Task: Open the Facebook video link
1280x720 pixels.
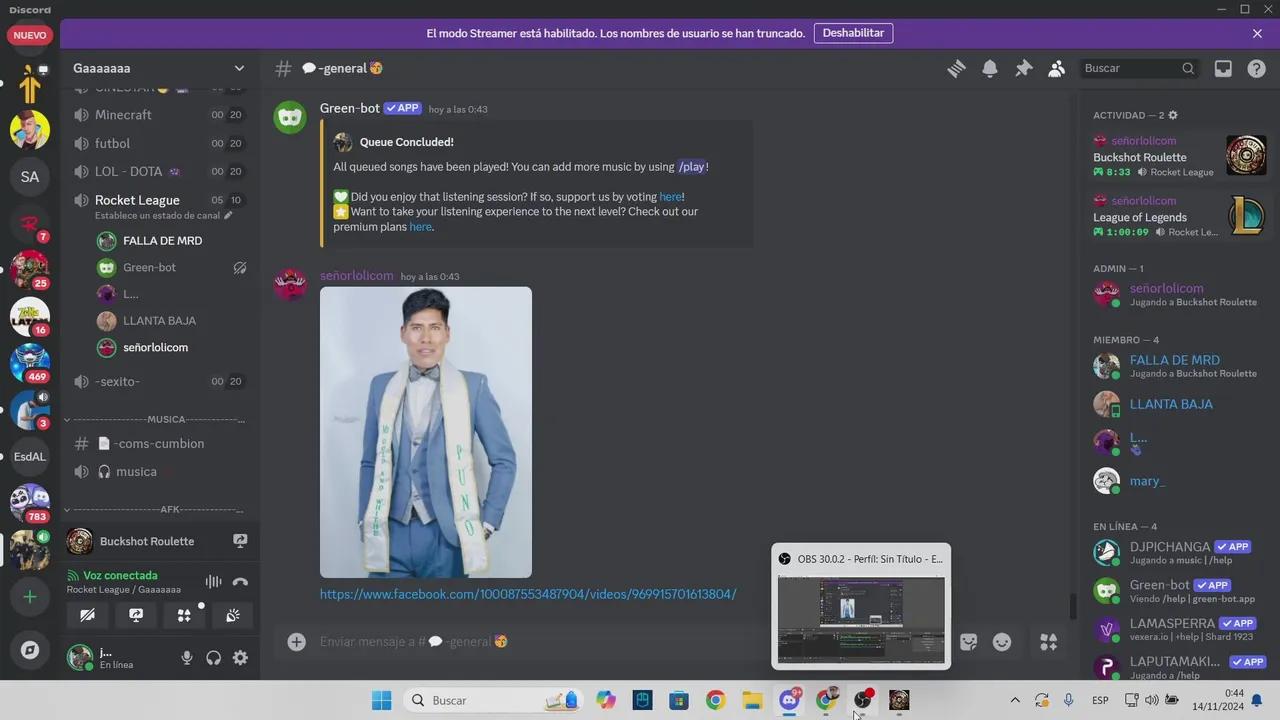Action: 528,594
